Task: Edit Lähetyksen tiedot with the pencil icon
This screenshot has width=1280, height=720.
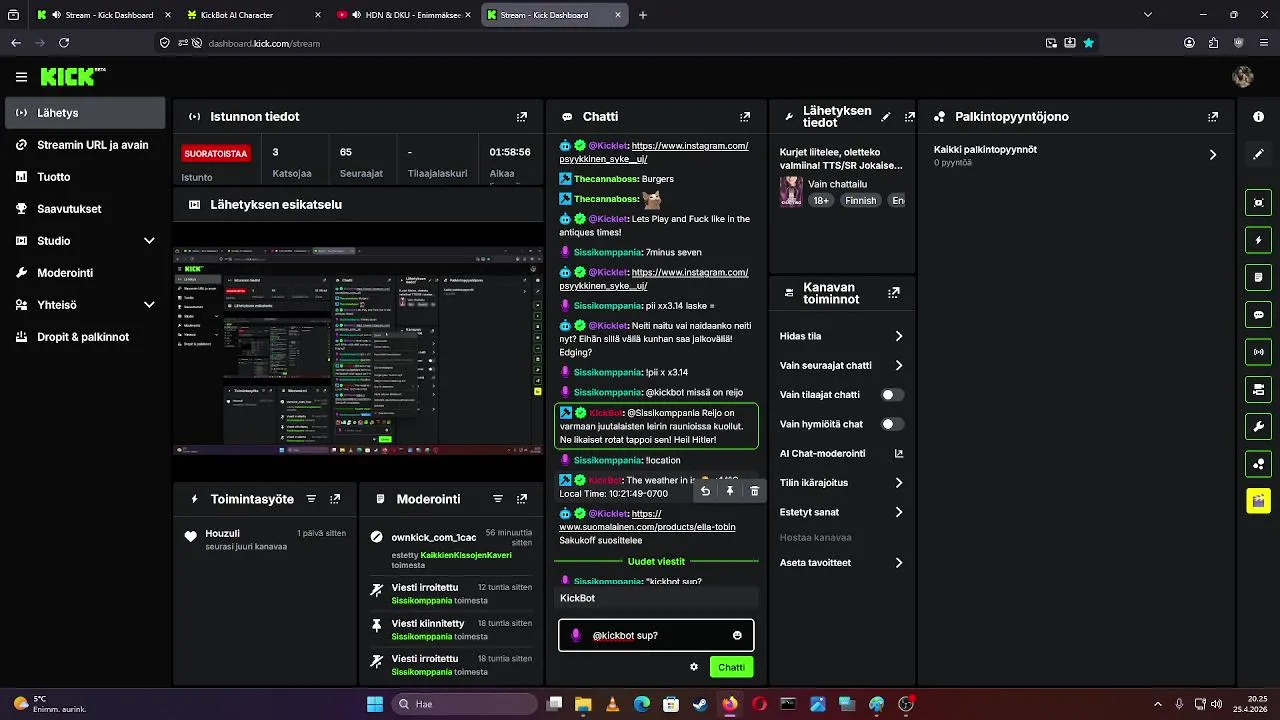Action: pos(886,117)
